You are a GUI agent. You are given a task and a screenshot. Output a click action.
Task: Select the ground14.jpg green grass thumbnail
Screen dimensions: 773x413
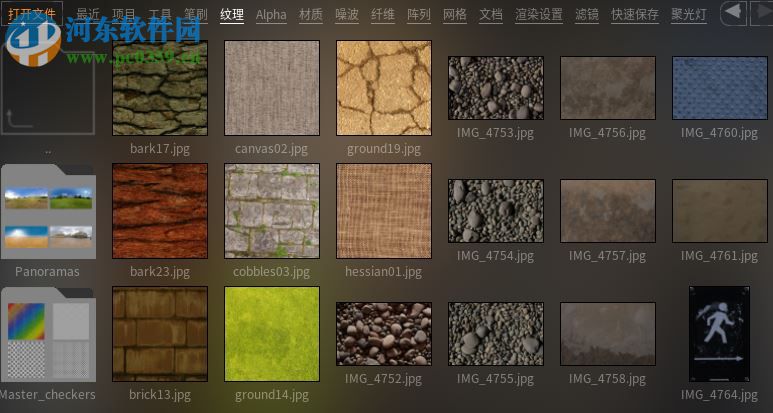click(272, 334)
